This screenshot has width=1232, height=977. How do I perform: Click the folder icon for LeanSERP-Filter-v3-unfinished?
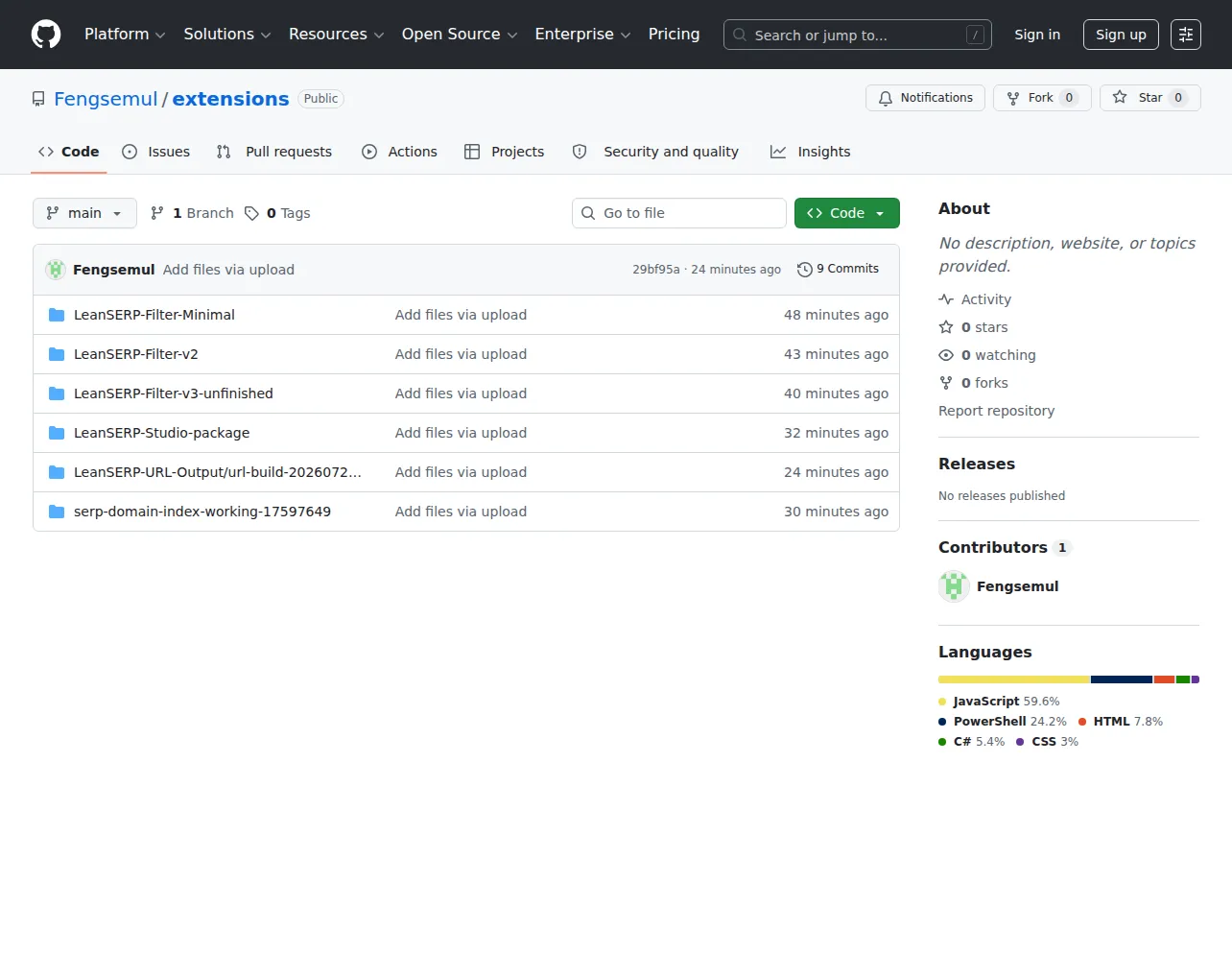coord(57,393)
